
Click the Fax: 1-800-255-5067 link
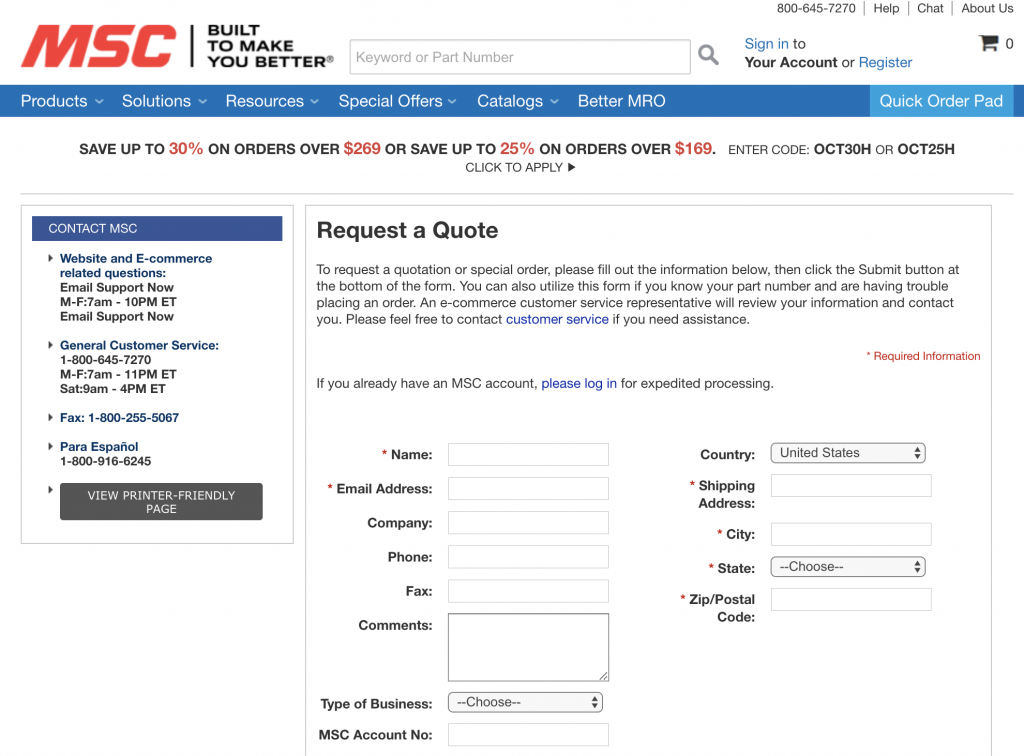tap(120, 418)
